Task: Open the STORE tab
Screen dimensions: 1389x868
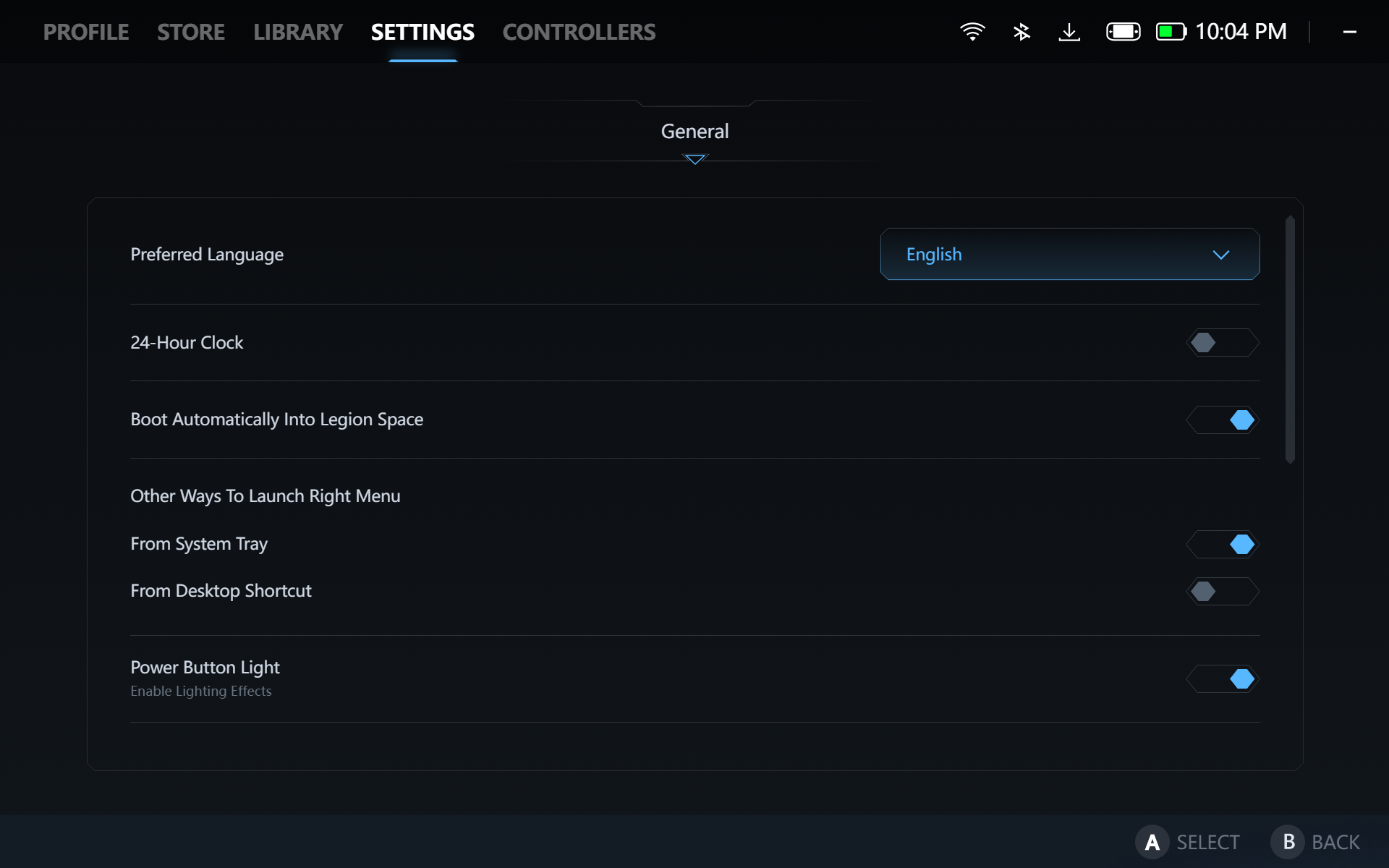Action: pyautogui.click(x=190, y=31)
